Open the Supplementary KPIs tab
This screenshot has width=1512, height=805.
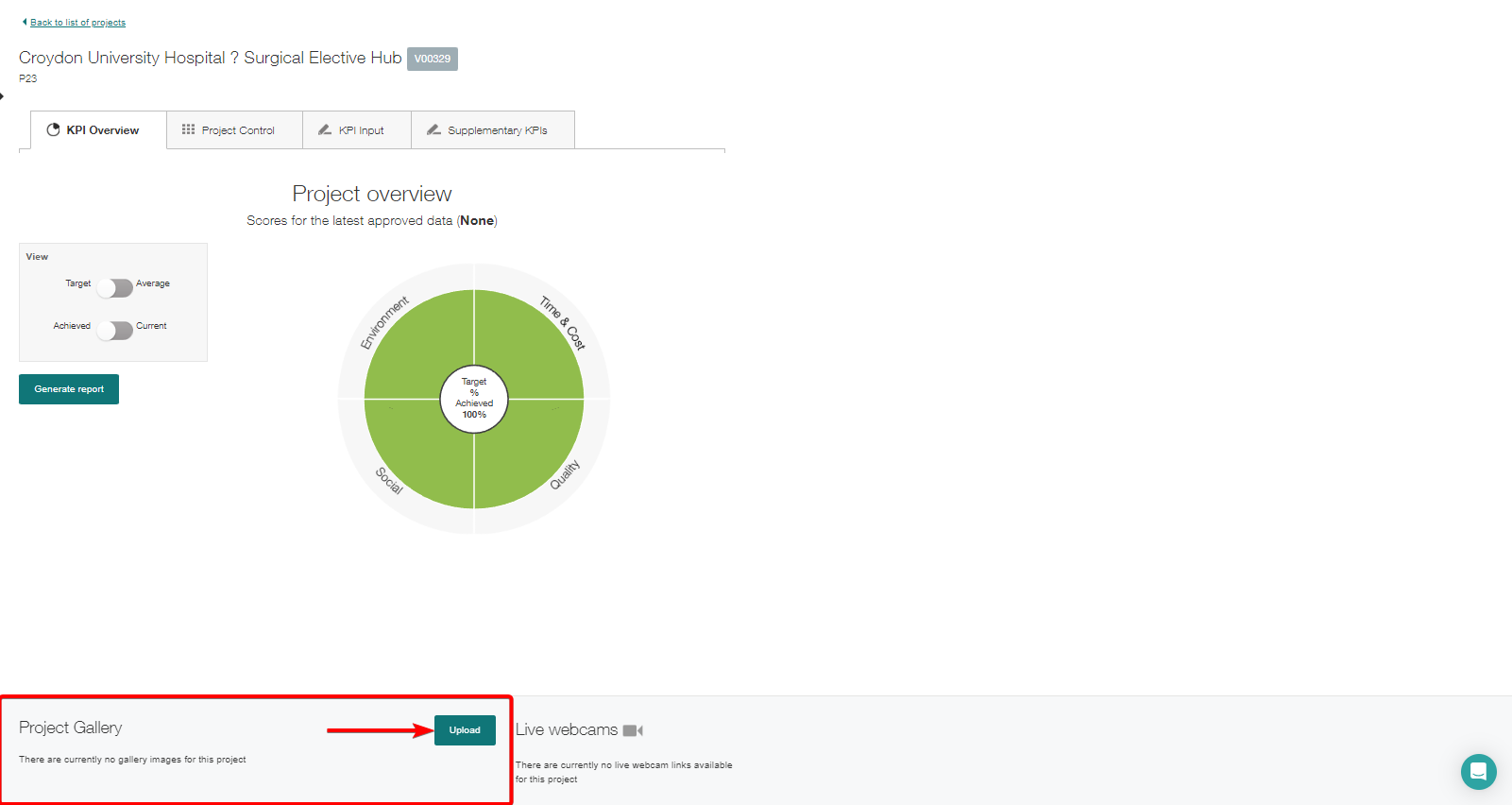(x=493, y=130)
